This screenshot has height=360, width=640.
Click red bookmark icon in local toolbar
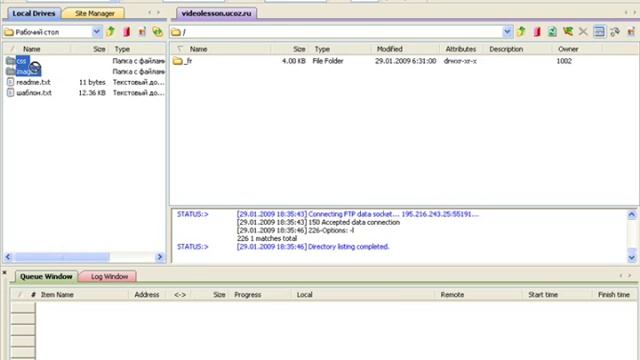[127, 31]
